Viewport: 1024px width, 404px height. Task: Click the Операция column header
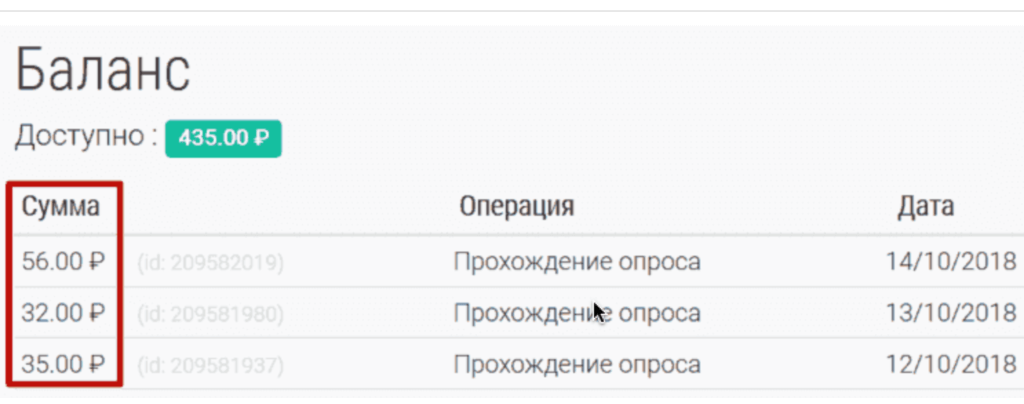click(x=517, y=207)
